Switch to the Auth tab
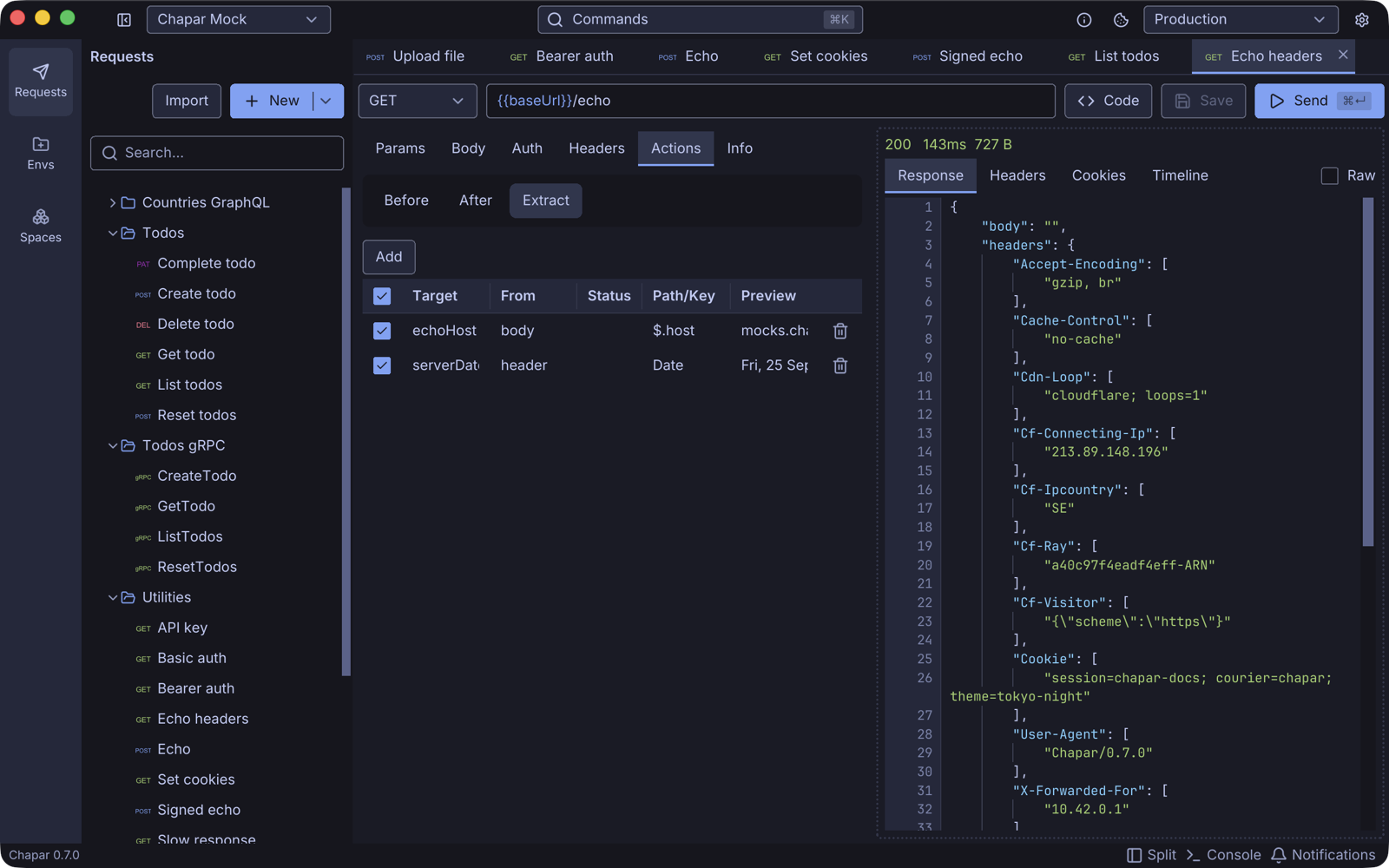 [527, 148]
